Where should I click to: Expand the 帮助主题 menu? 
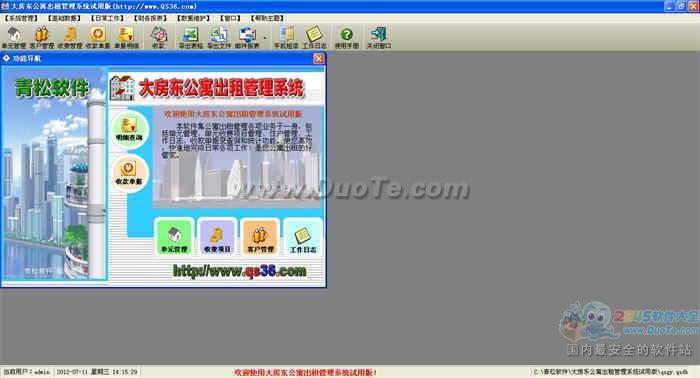click(x=267, y=18)
